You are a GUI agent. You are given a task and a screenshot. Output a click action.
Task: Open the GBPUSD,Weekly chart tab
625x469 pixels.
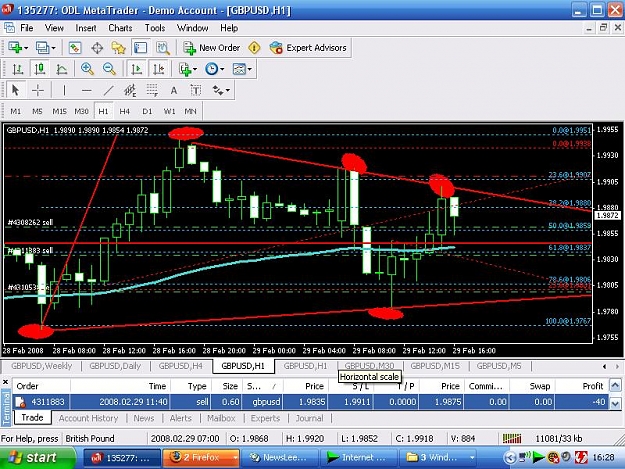click(41, 366)
